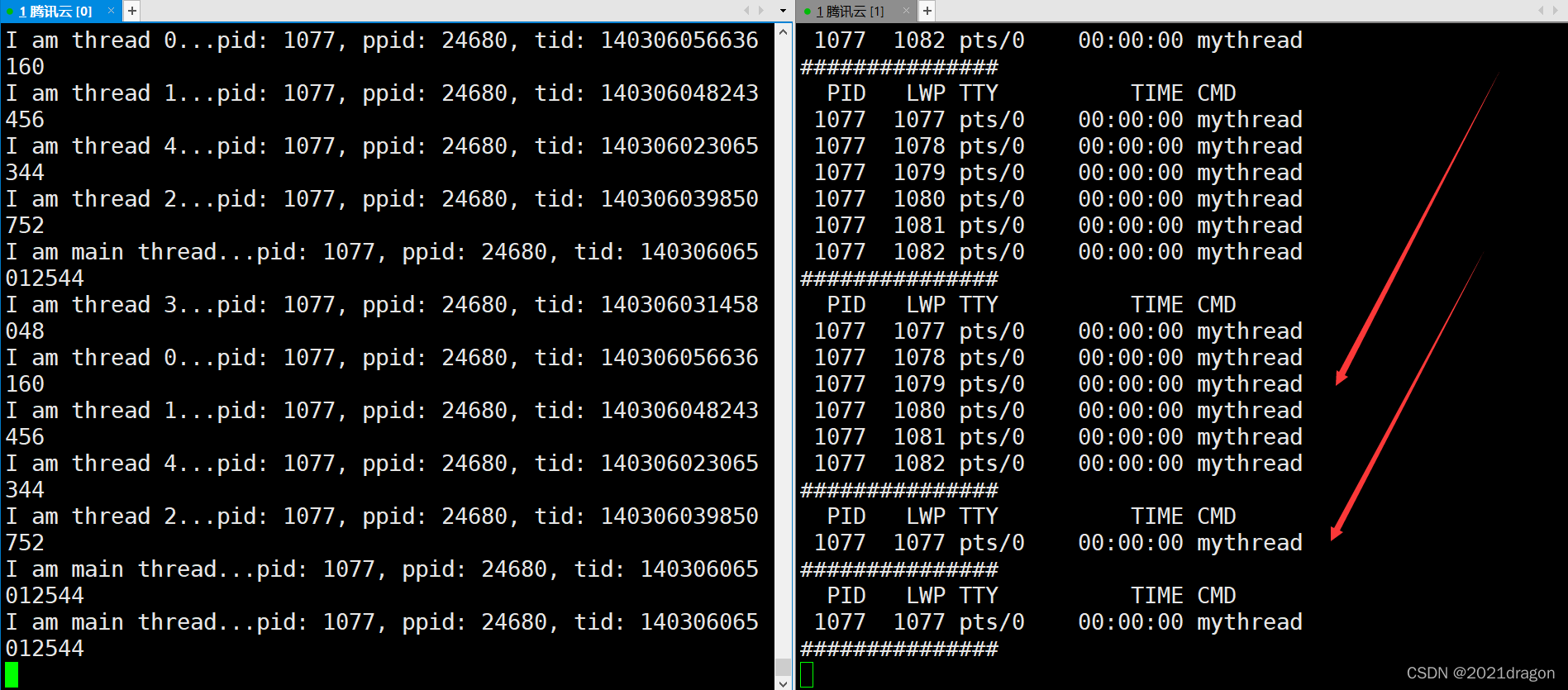
Task: Close the 腾讯云 [1] session tab
Action: (906, 11)
